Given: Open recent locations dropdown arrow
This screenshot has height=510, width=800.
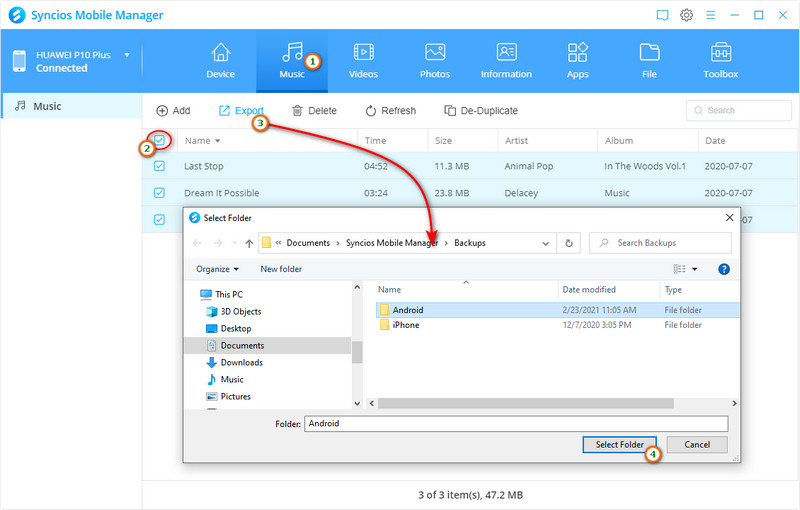Looking at the screenshot, I should [x=234, y=243].
